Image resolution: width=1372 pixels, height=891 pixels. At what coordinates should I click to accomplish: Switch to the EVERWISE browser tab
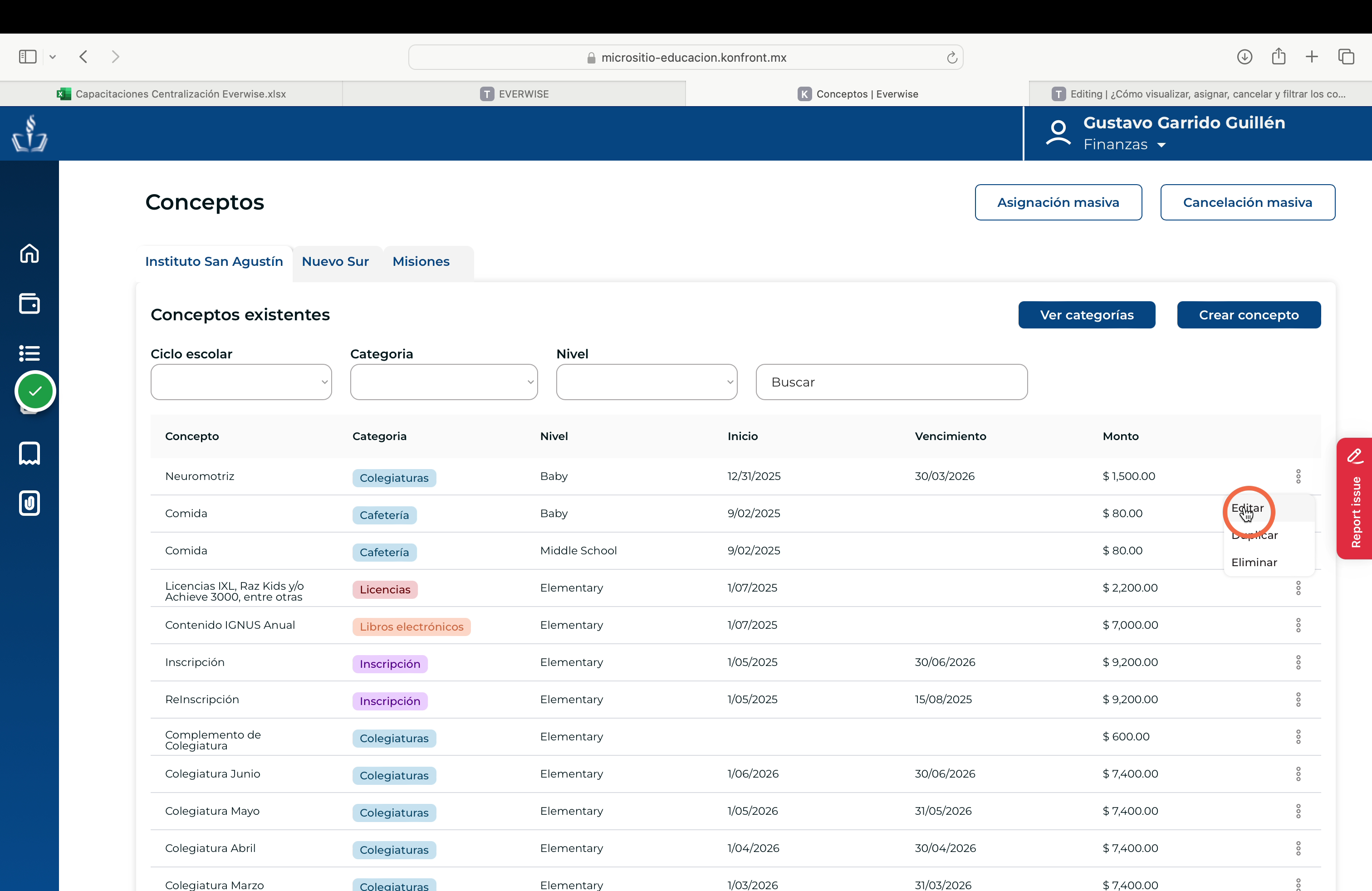(514, 93)
